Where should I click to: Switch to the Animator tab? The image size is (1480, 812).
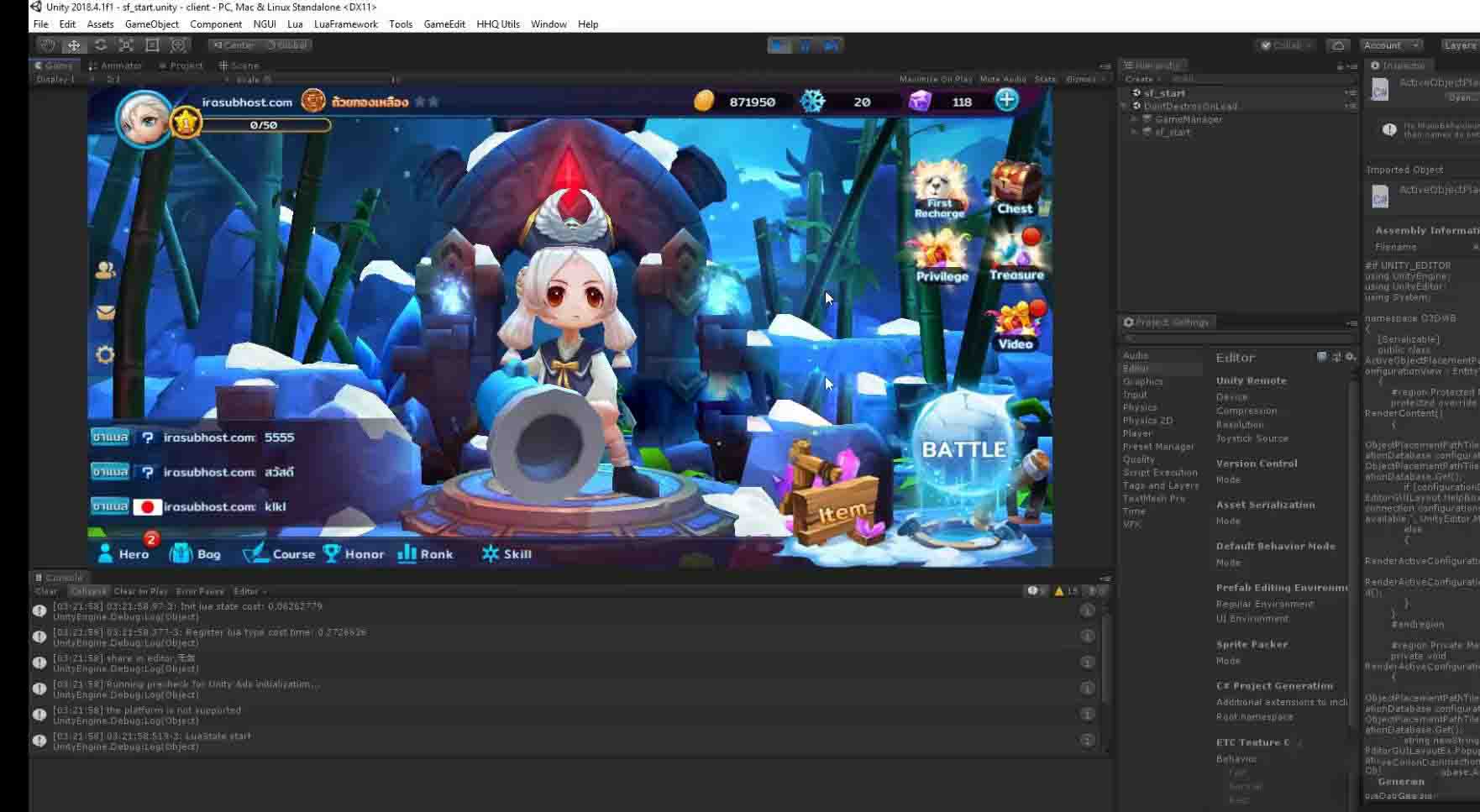(x=116, y=65)
